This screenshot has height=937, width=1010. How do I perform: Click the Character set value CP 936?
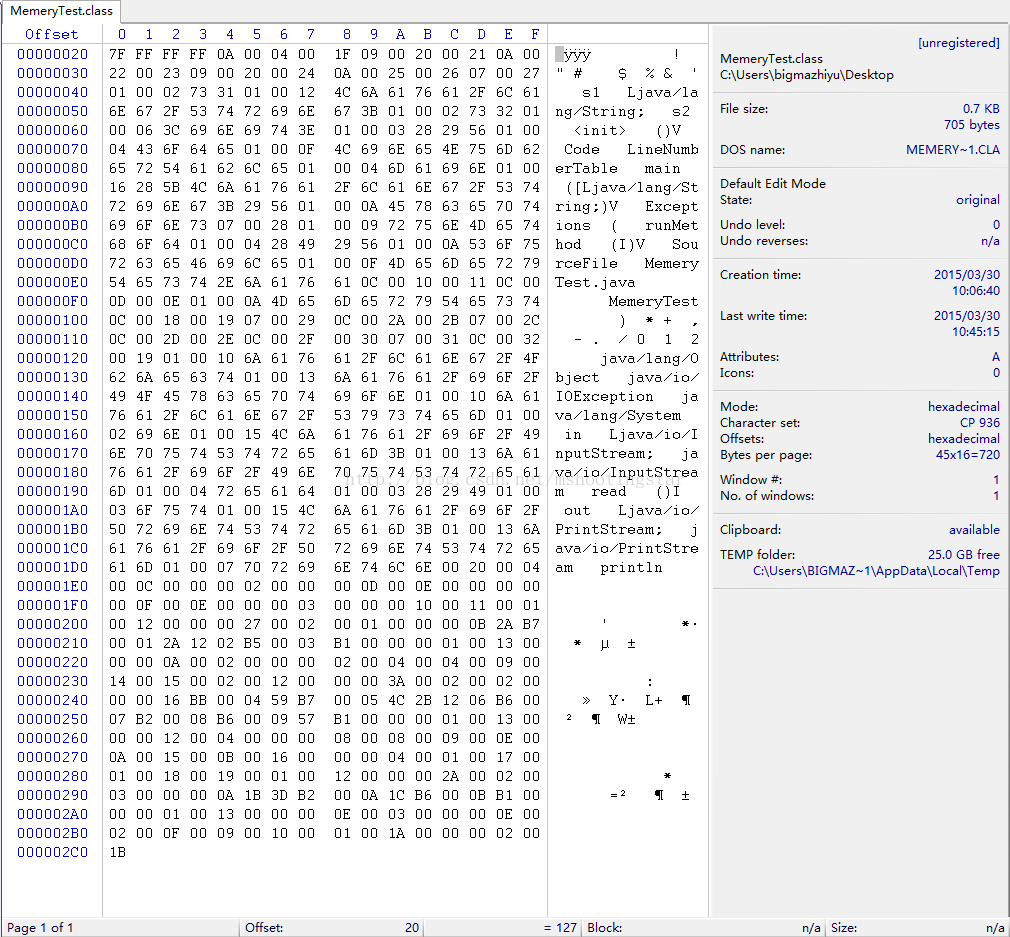(980, 422)
